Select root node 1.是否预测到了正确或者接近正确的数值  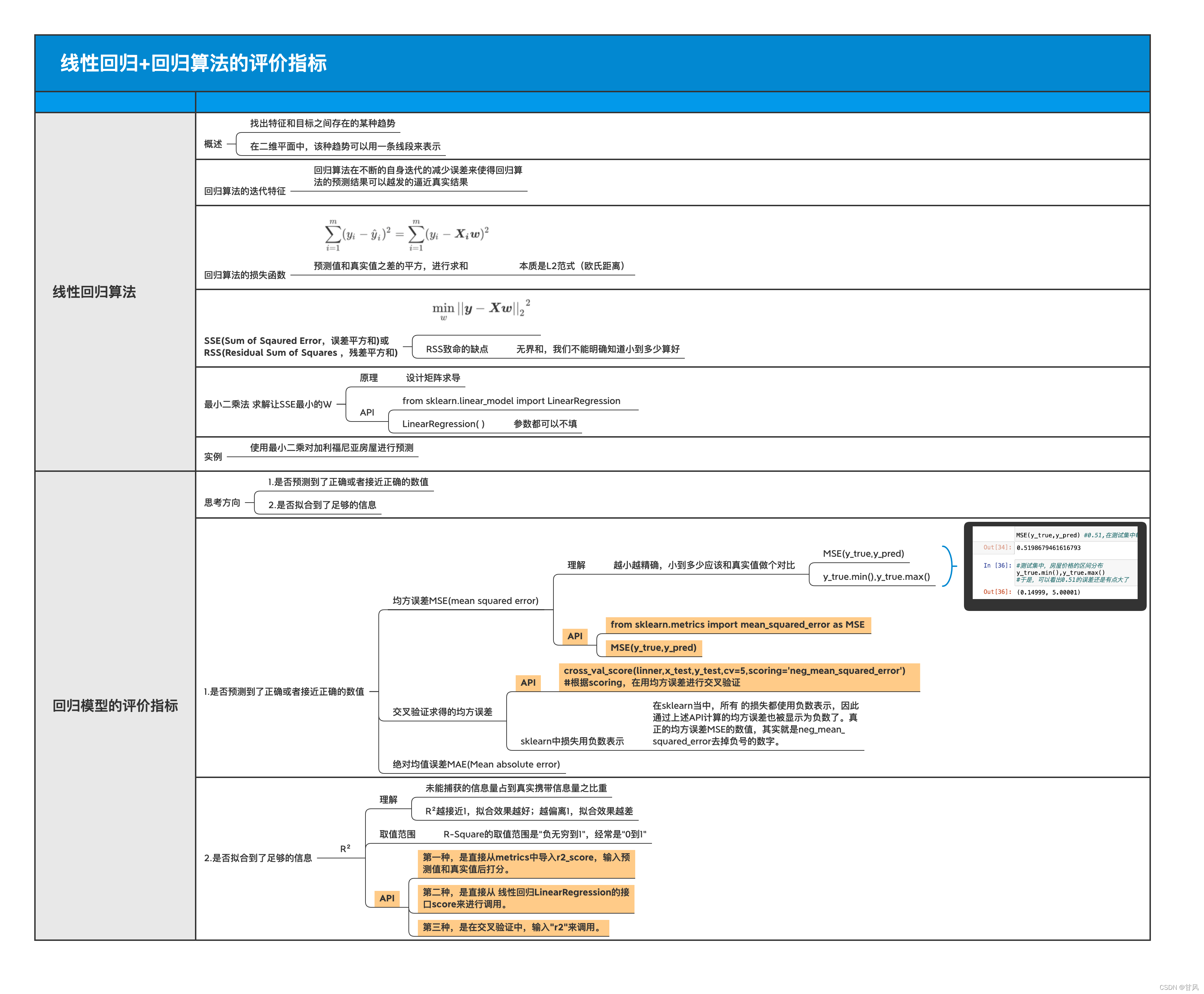click(284, 691)
